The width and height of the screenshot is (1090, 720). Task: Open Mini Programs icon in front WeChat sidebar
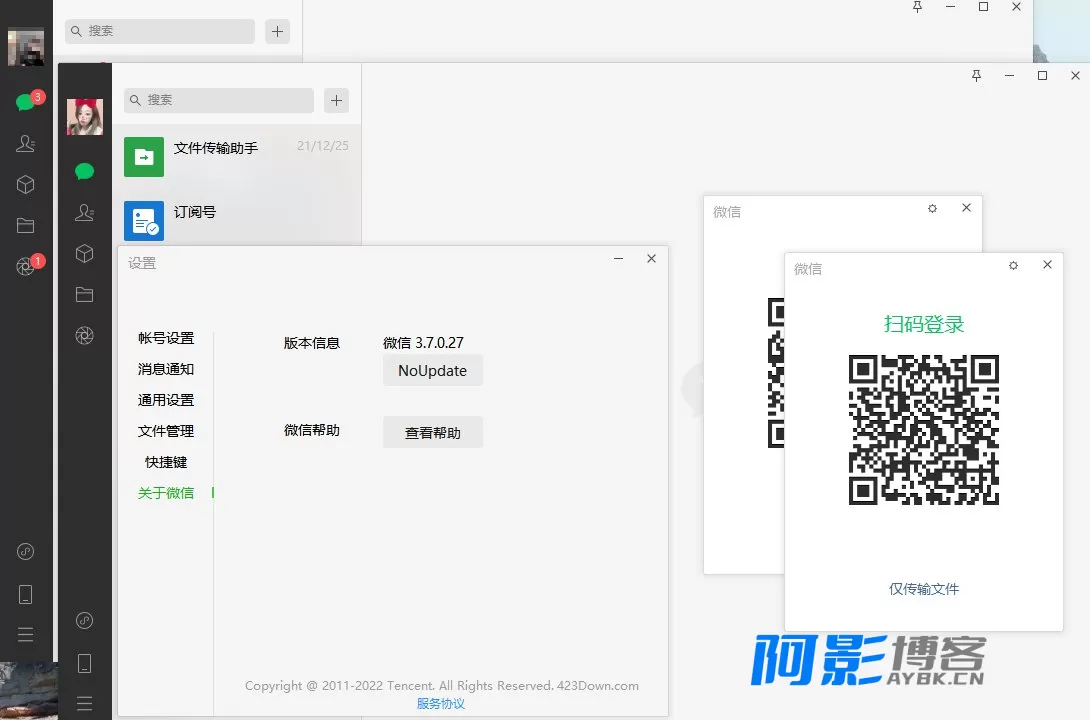(x=84, y=621)
